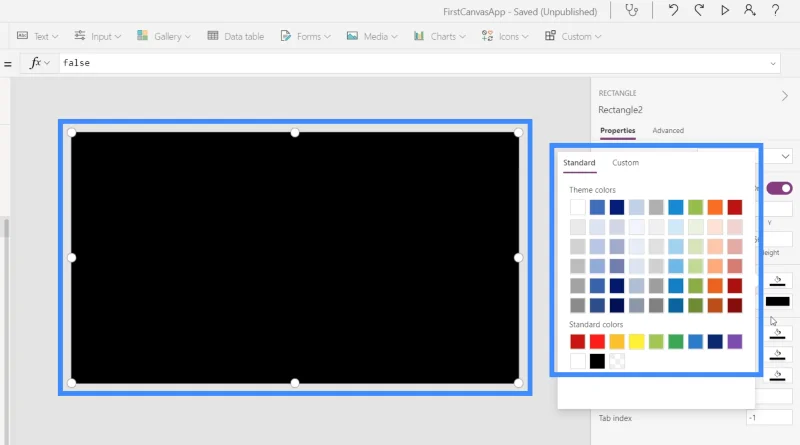Click the Rectangle2 control name
This screenshot has height=445, width=800.
tap(620, 110)
